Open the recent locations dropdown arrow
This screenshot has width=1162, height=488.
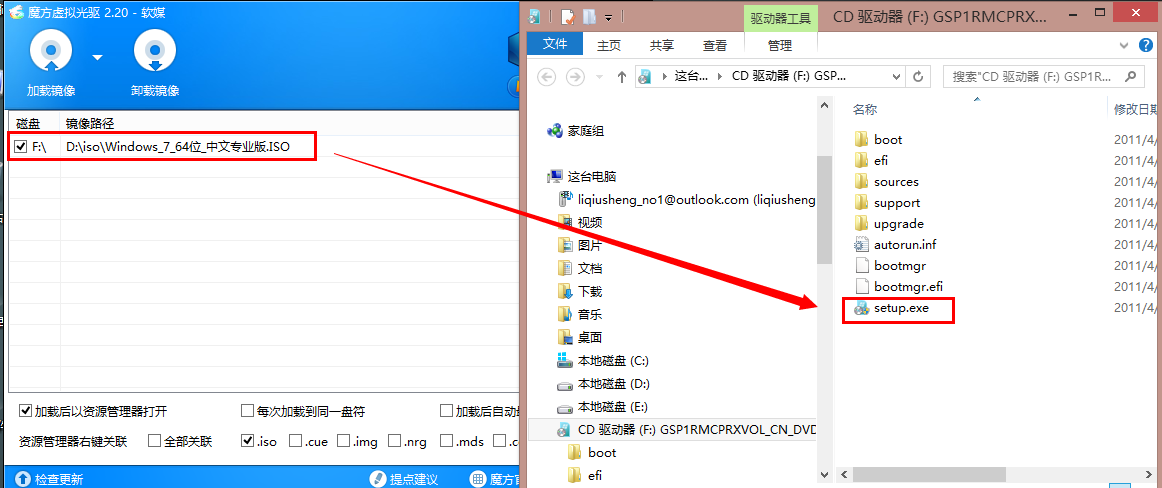[599, 77]
